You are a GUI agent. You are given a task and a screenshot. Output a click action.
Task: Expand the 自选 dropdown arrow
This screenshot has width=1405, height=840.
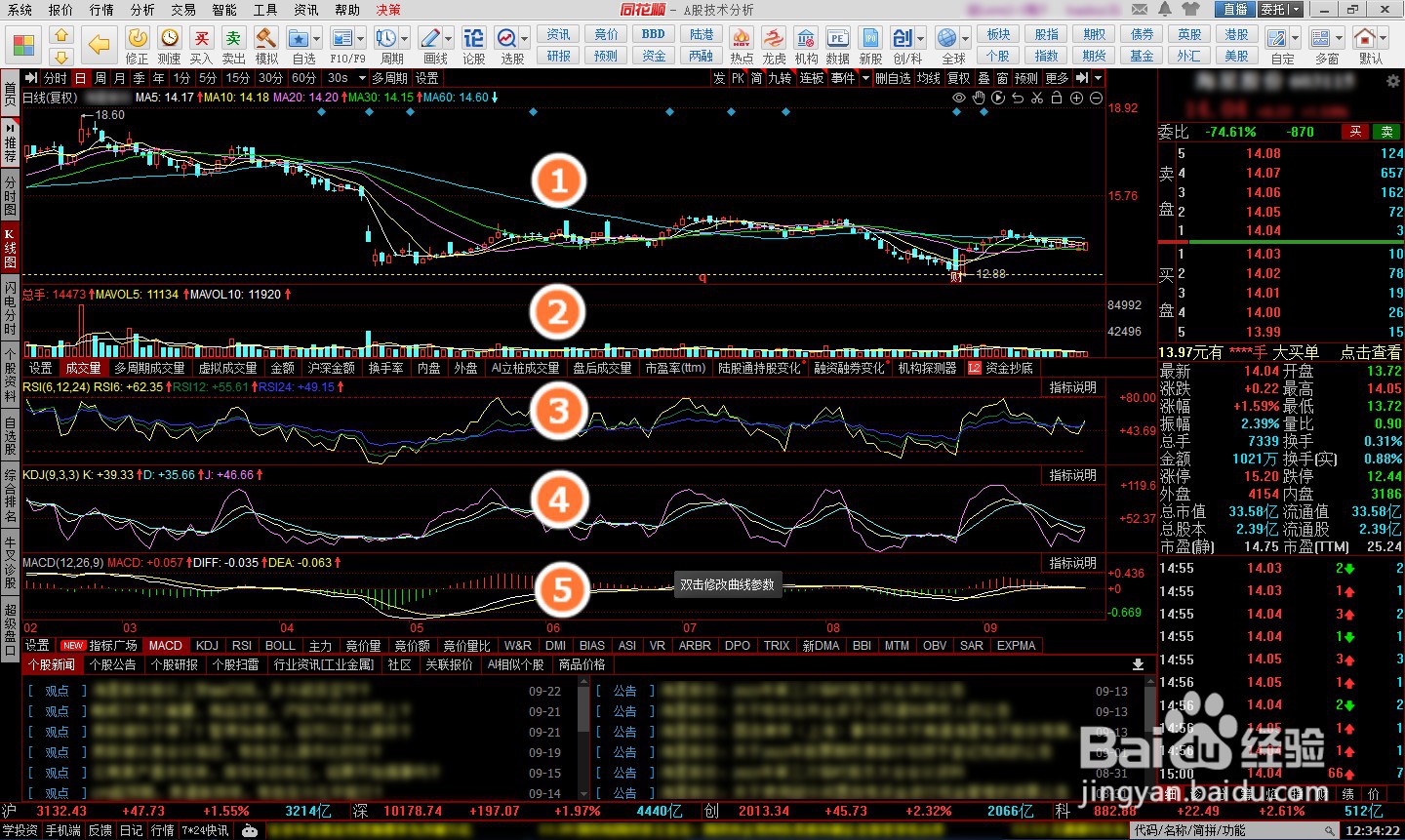pos(319,39)
